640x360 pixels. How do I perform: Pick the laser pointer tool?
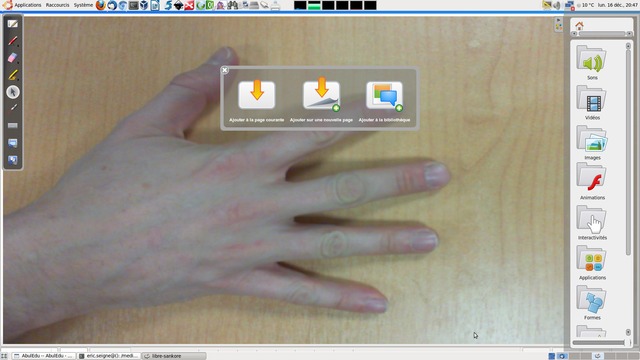pos(13,108)
